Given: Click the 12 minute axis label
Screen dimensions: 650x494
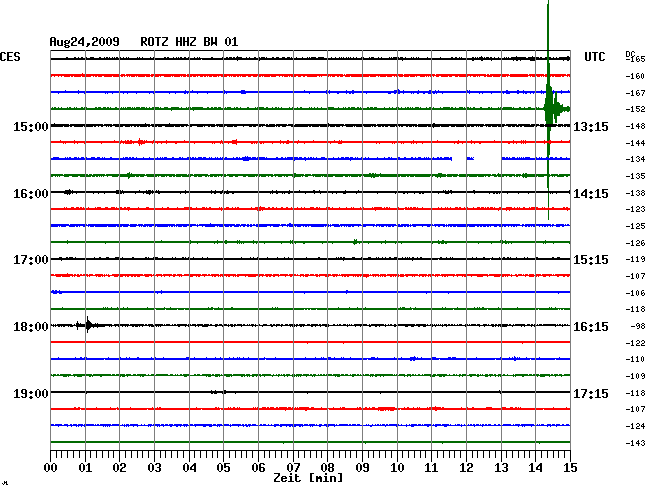Looking at the screenshot, I should pyautogui.click(x=466, y=468).
